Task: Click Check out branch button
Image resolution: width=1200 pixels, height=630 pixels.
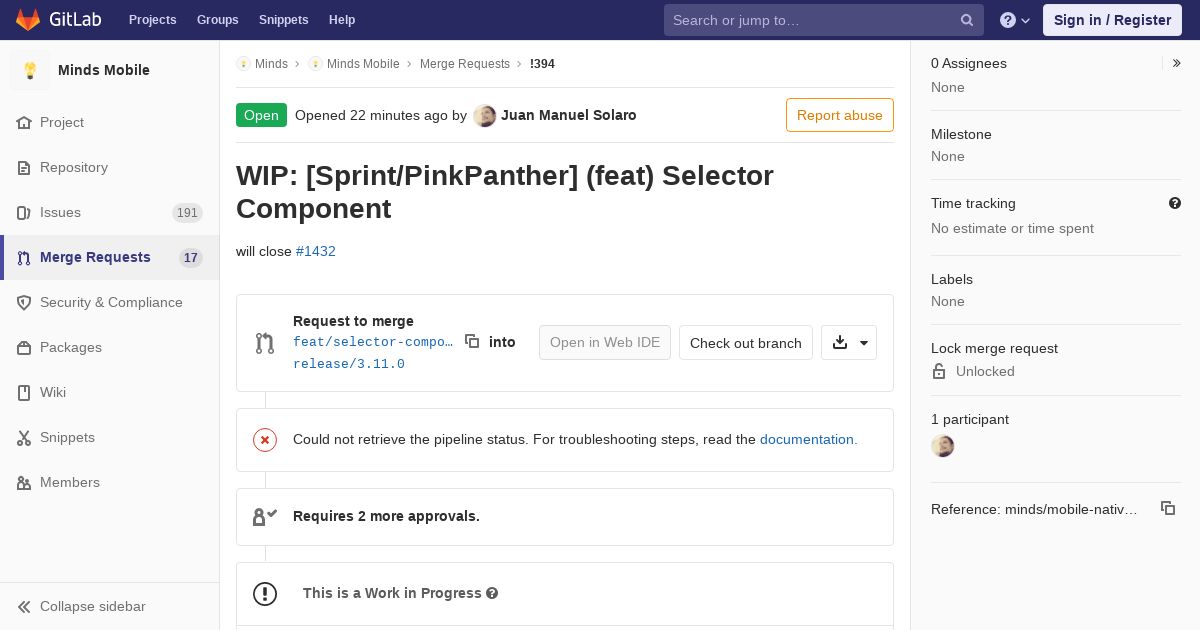Action: coord(746,343)
